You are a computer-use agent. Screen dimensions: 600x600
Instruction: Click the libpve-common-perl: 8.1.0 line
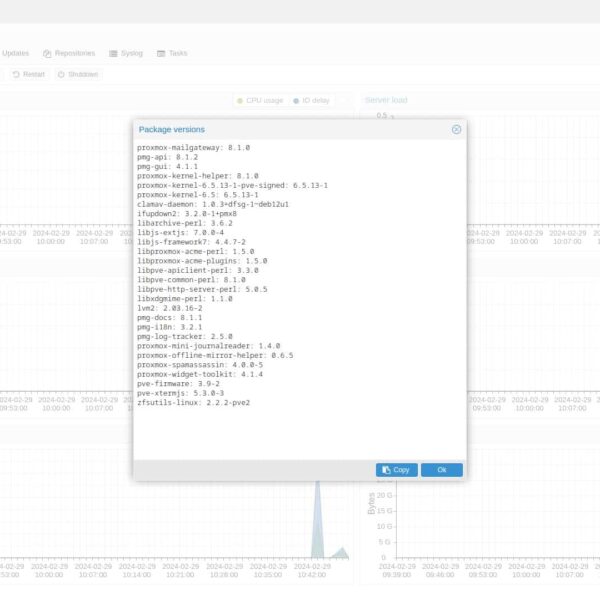point(191,280)
